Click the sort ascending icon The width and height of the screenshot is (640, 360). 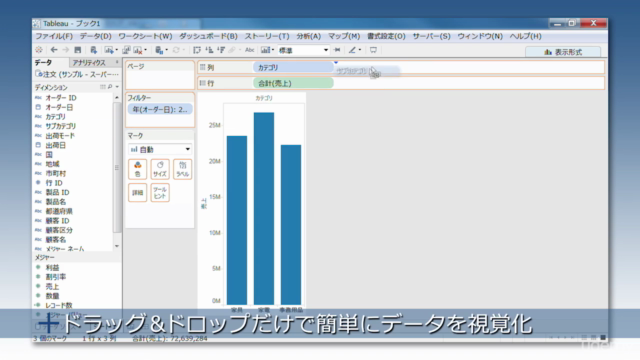point(209,50)
